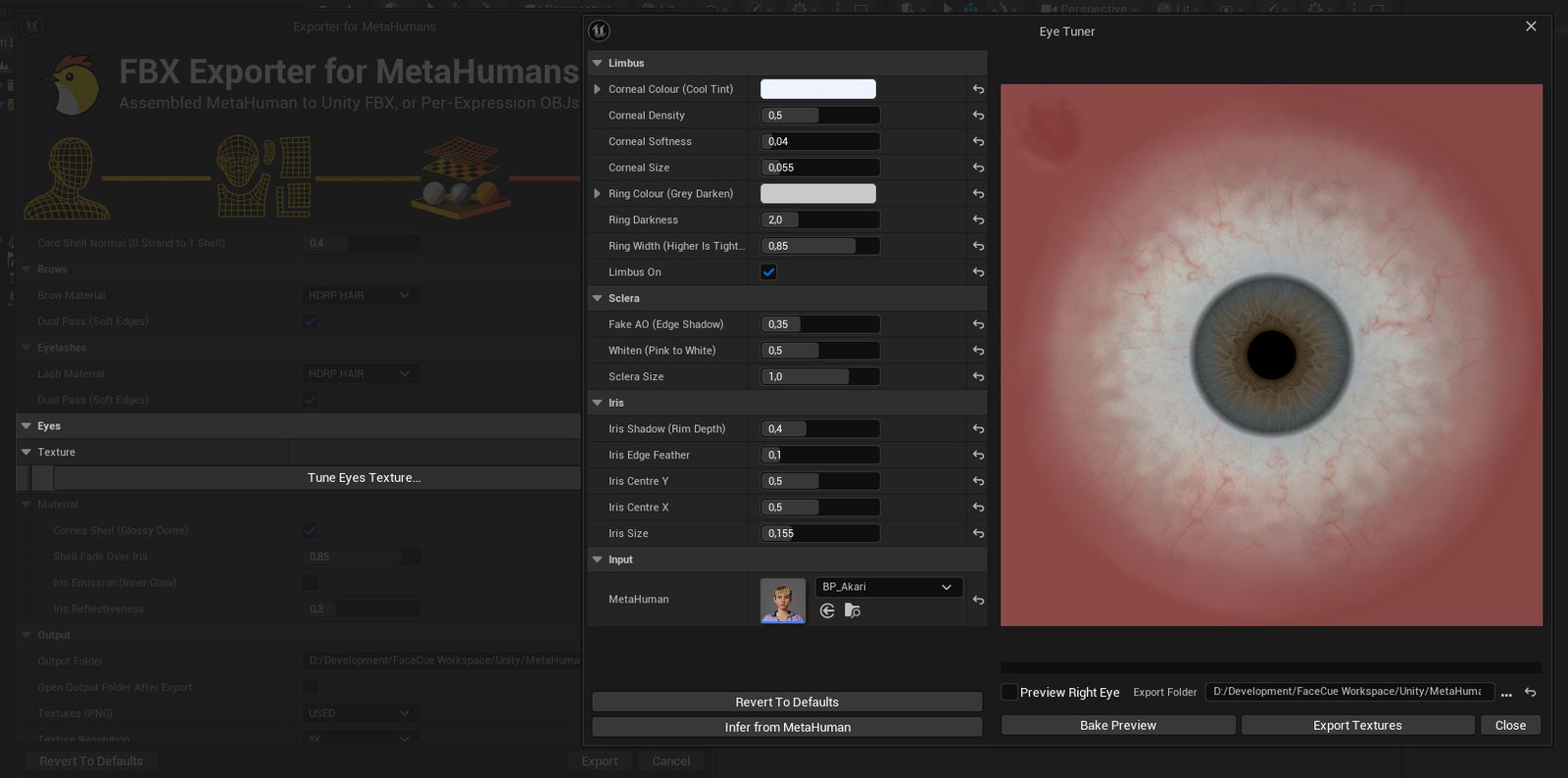The width and height of the screenshot is (1568, 778).
Task: Reset the Export Folder path to default
Action: tap(1530, 693)
